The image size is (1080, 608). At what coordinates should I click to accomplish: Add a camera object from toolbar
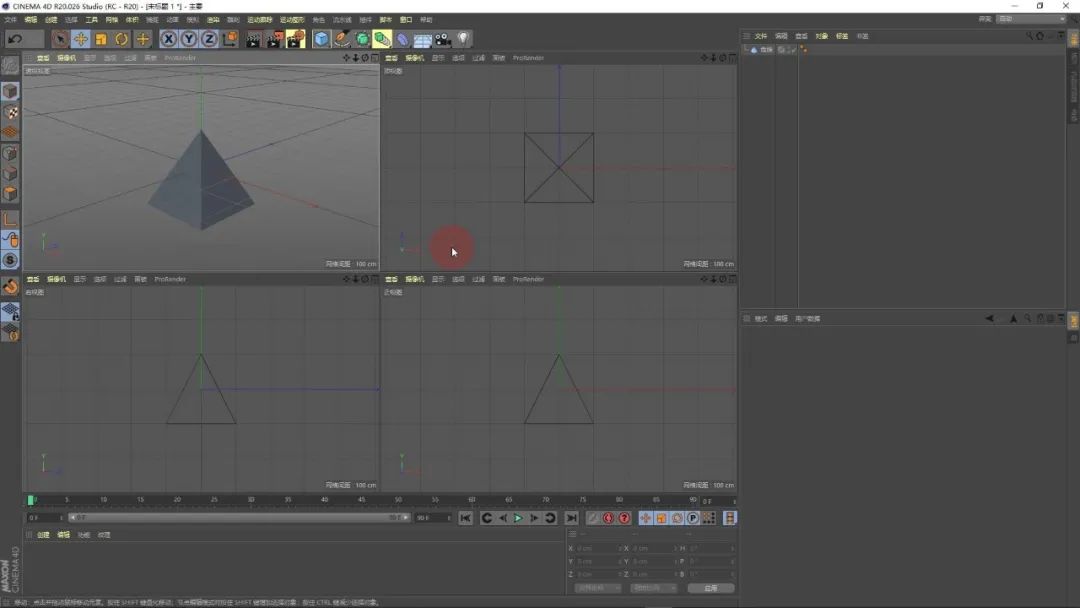pos(443,39)
